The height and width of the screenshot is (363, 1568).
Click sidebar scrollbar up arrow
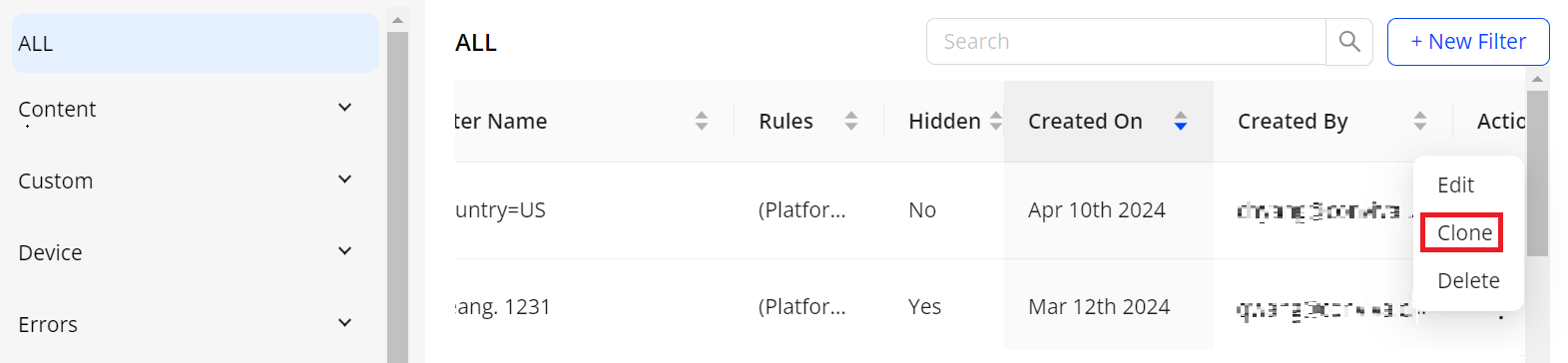(x=397, y=20)
